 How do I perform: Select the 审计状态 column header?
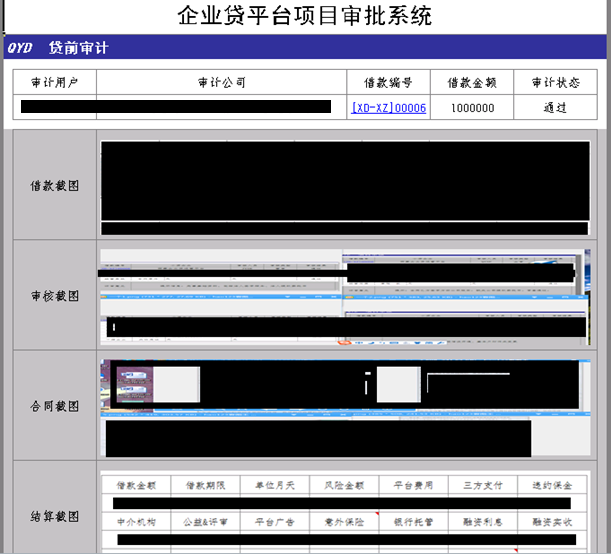pos(555,82)
